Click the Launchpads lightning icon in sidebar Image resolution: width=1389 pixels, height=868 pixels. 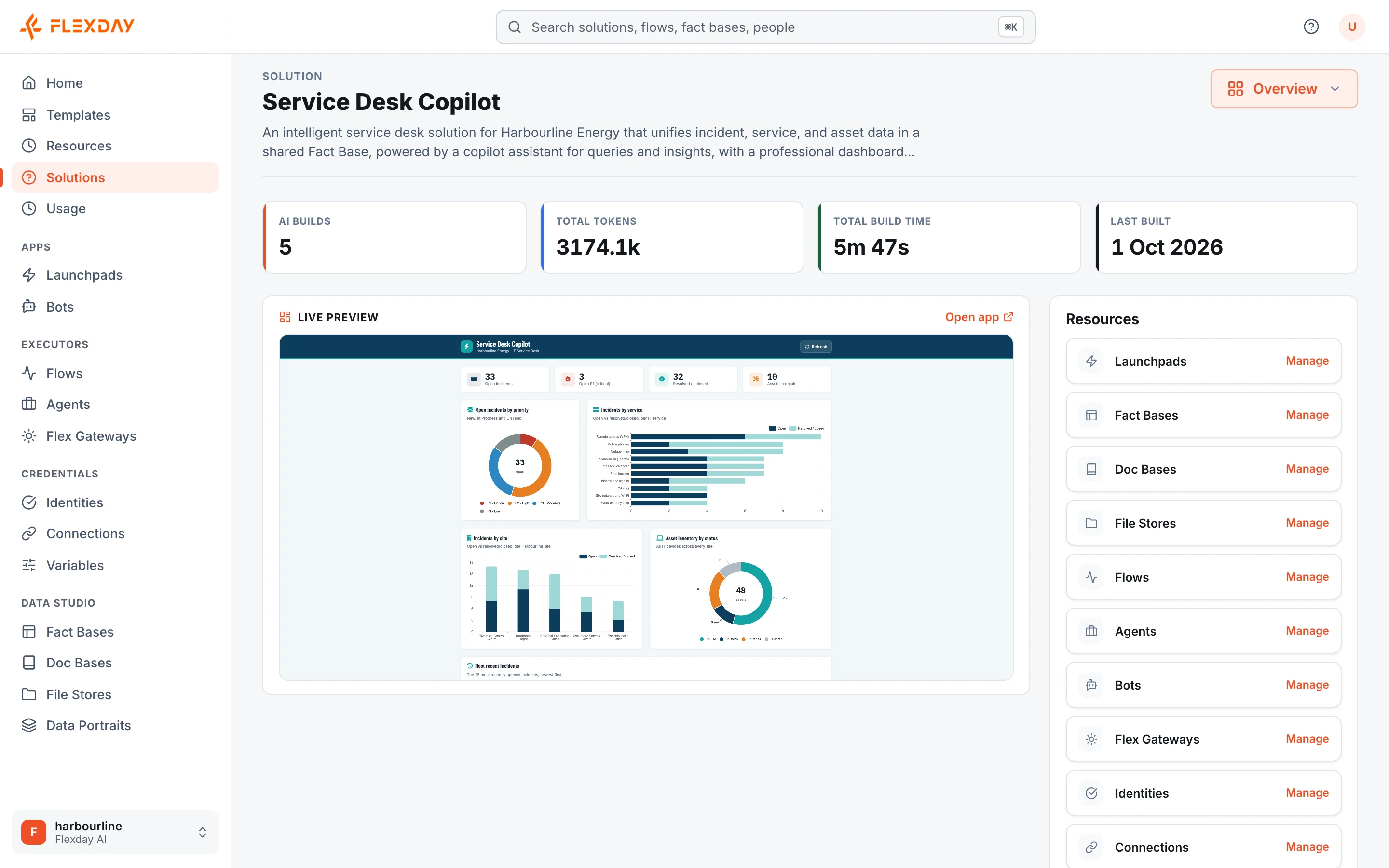coord(29,275)
